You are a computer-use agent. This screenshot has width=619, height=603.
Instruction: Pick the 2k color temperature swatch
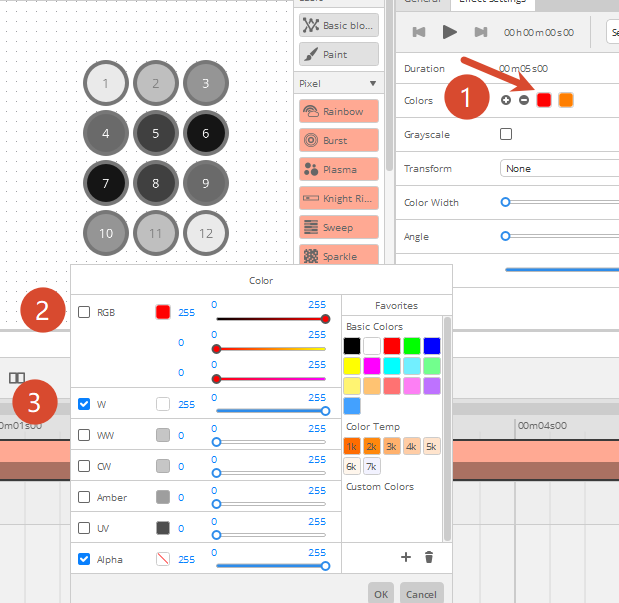coord(371,446)
